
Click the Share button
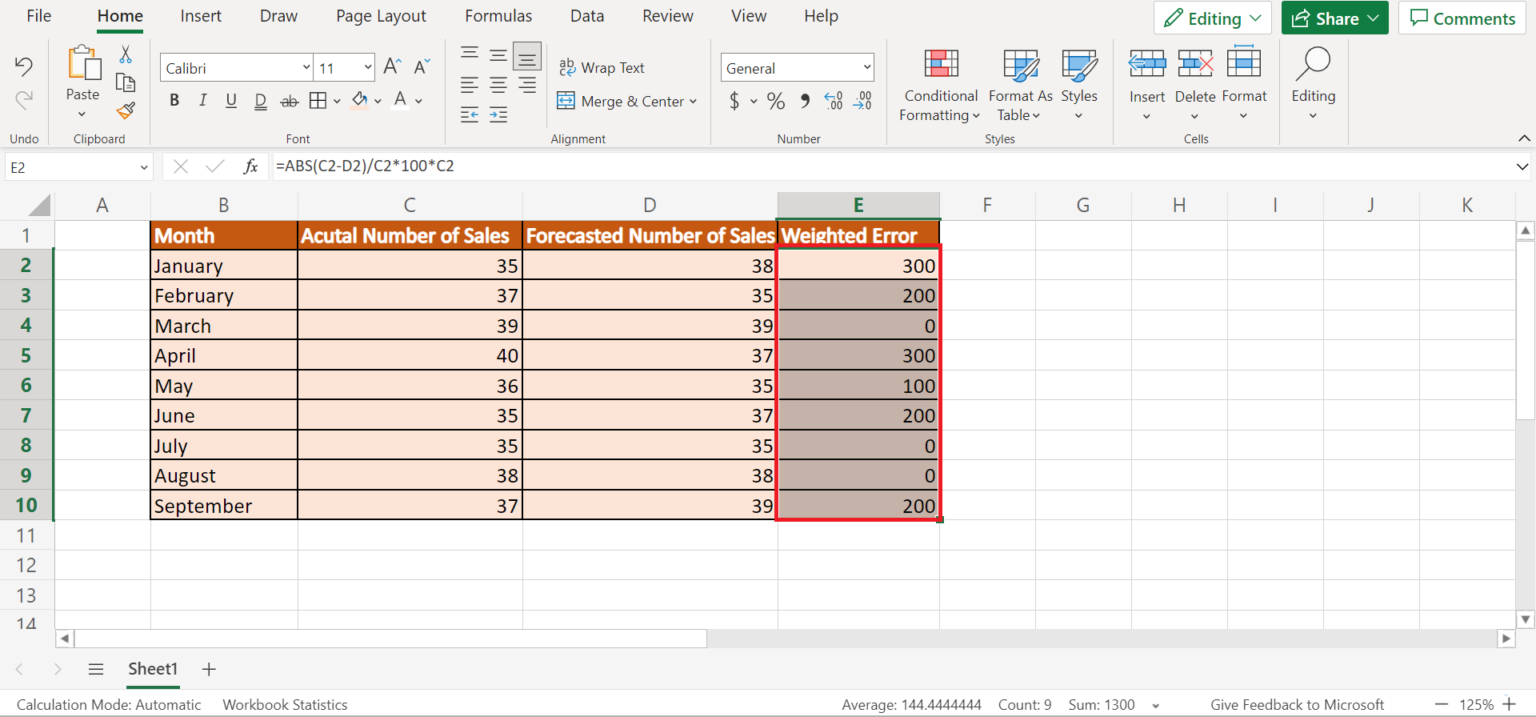[1334, 17]
